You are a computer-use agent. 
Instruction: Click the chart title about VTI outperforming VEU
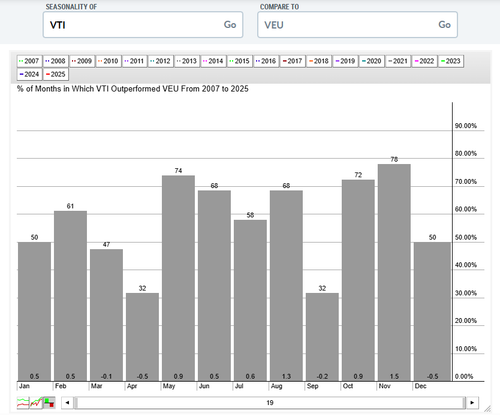[133, 89]
